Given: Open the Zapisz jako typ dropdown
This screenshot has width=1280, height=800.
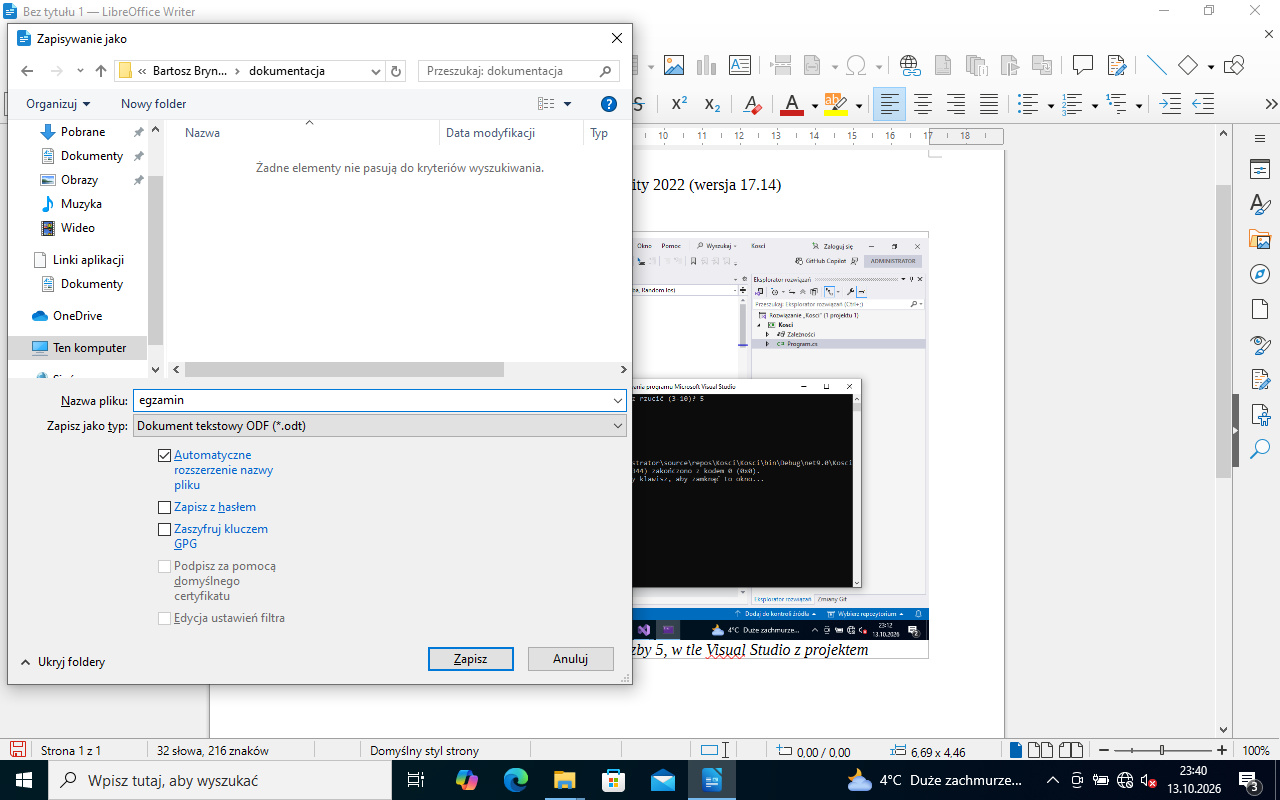Looking at the screenshot, I should click(x=380, y=426).
